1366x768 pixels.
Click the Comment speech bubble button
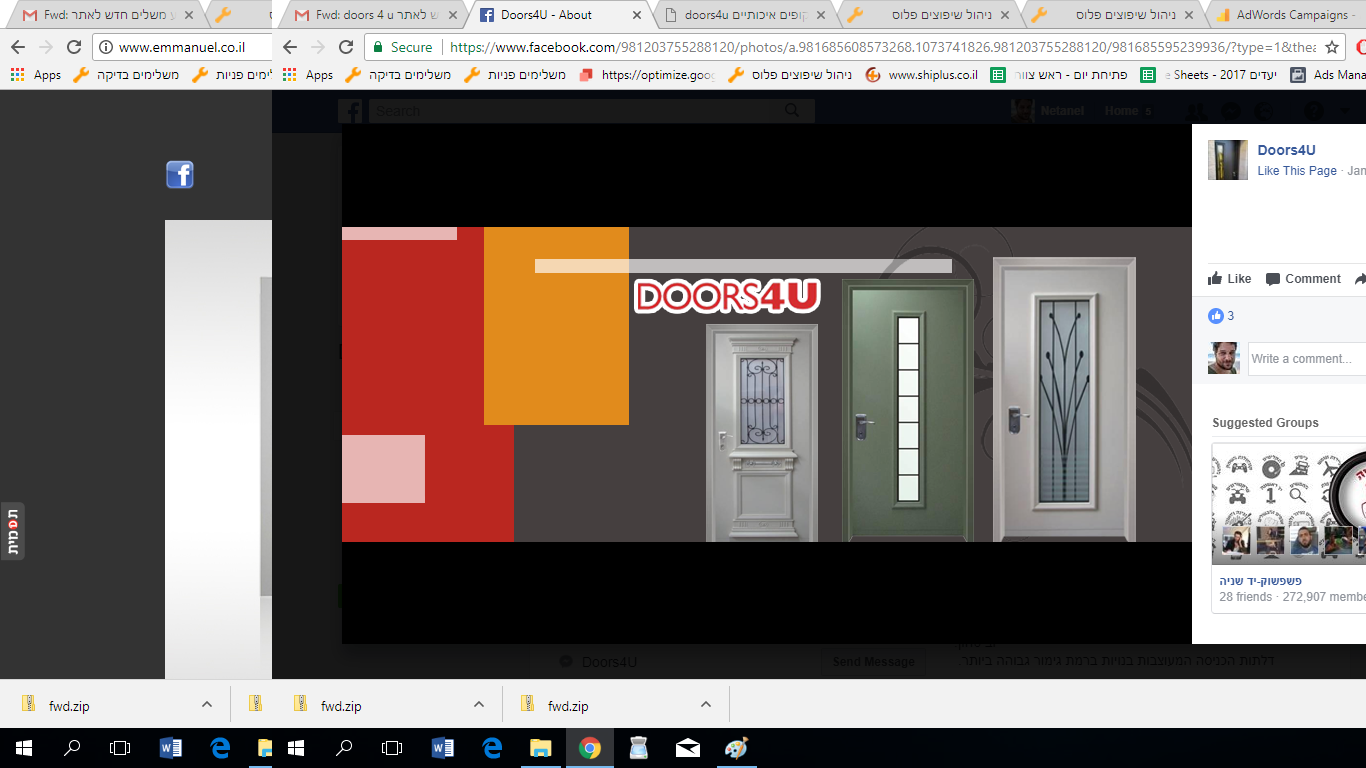coord(1302,279)
